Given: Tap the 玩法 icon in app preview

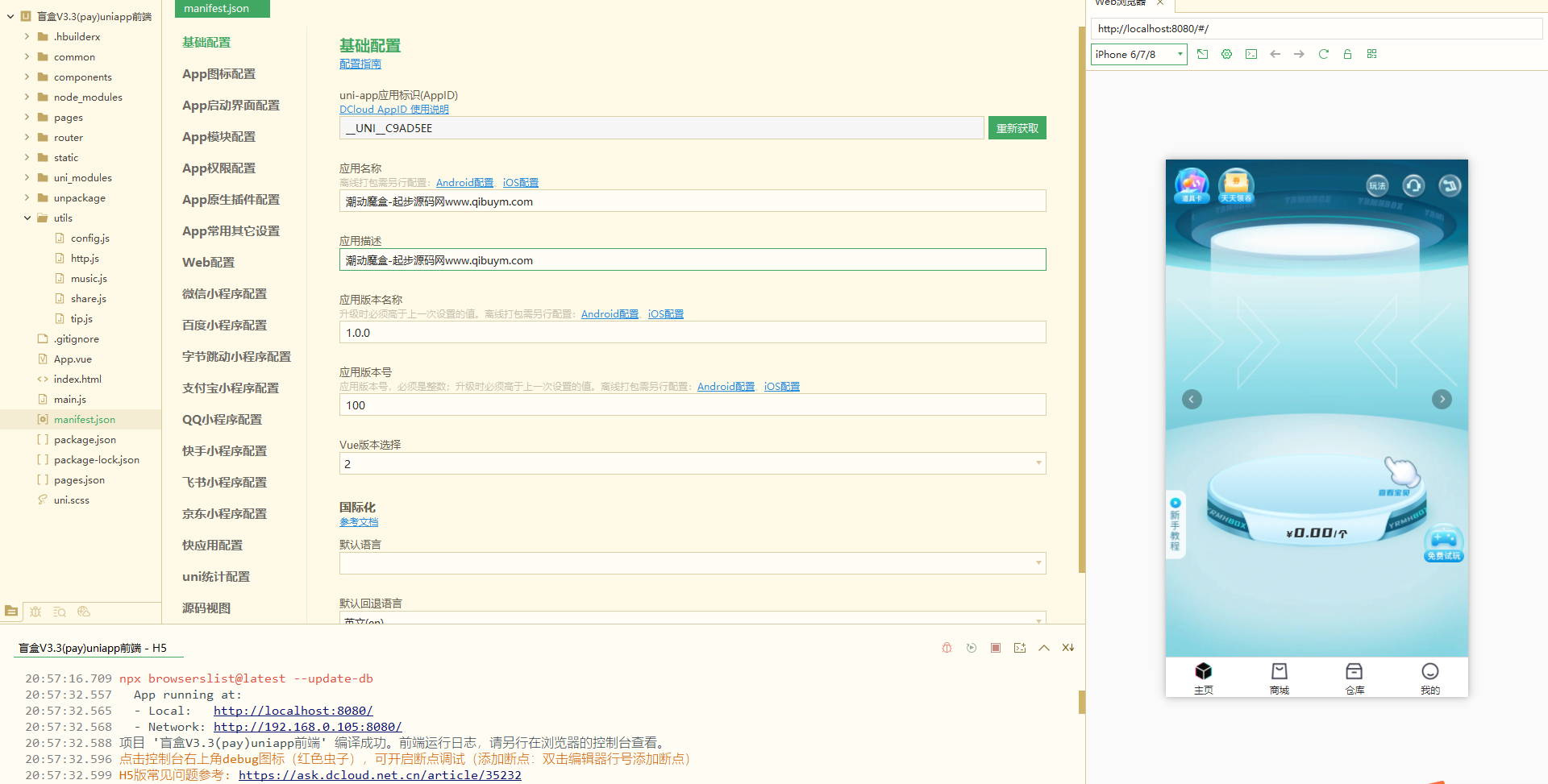Looking at the screenshot, I should click(x=1377, y=186).
